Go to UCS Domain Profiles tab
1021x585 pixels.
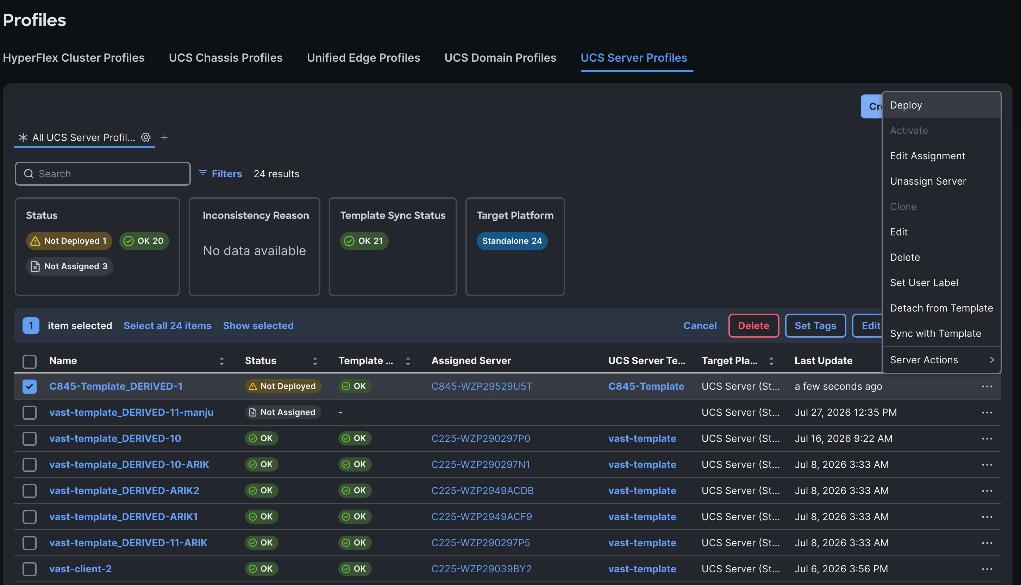[500, 58]
